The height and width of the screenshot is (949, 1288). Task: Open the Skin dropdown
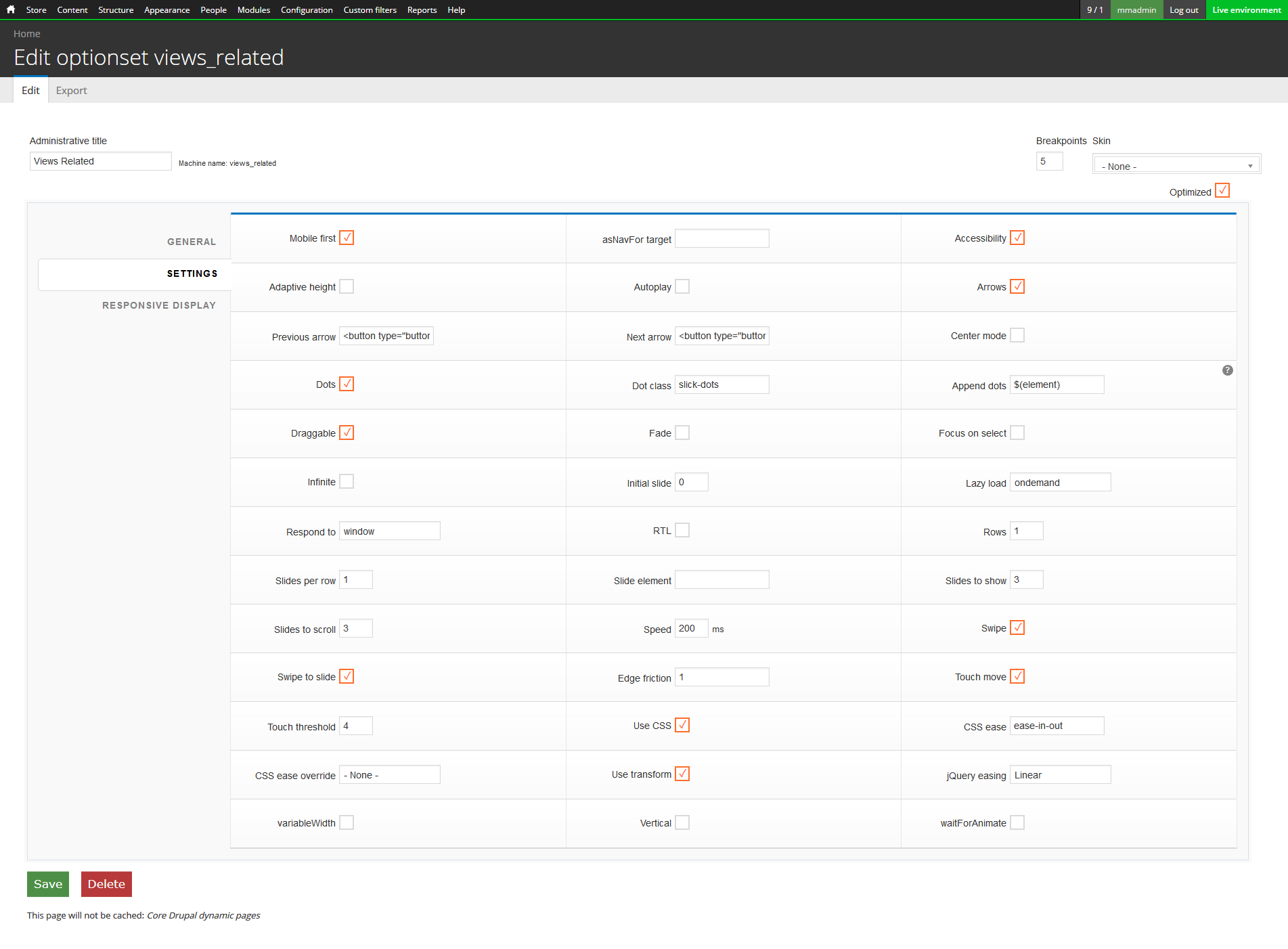pos(1176,164)
